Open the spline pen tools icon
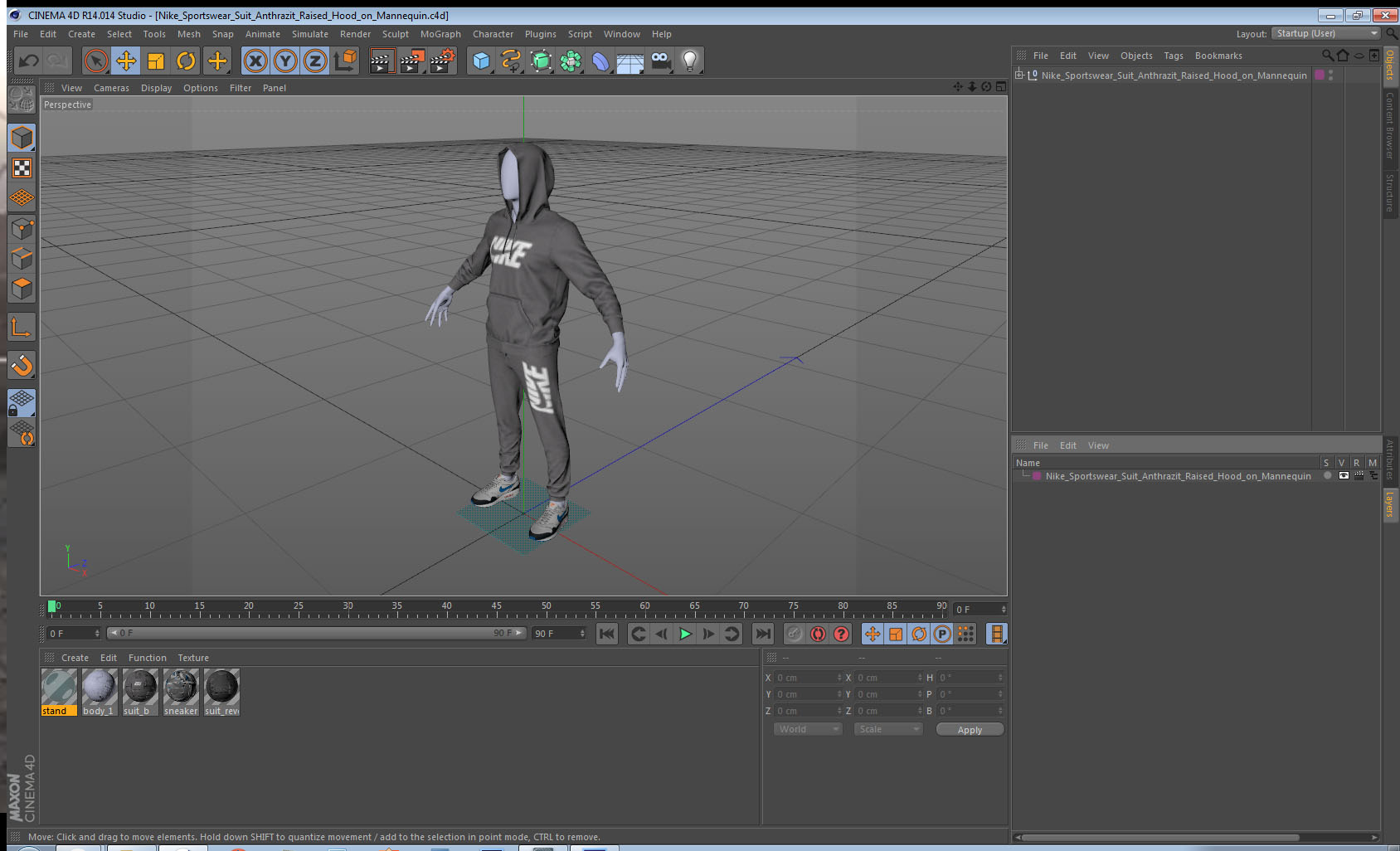This screenshot has width=1400, height=851. pos(511,61)
